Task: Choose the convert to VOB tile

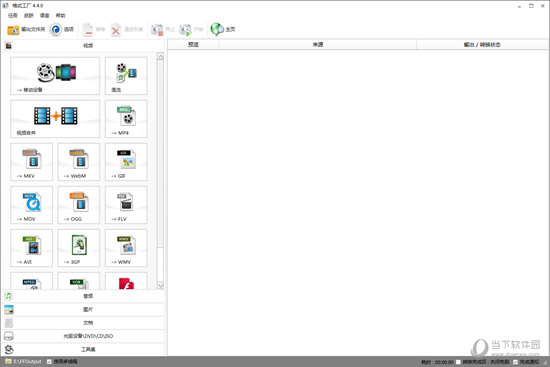Action: pos(79,281)
